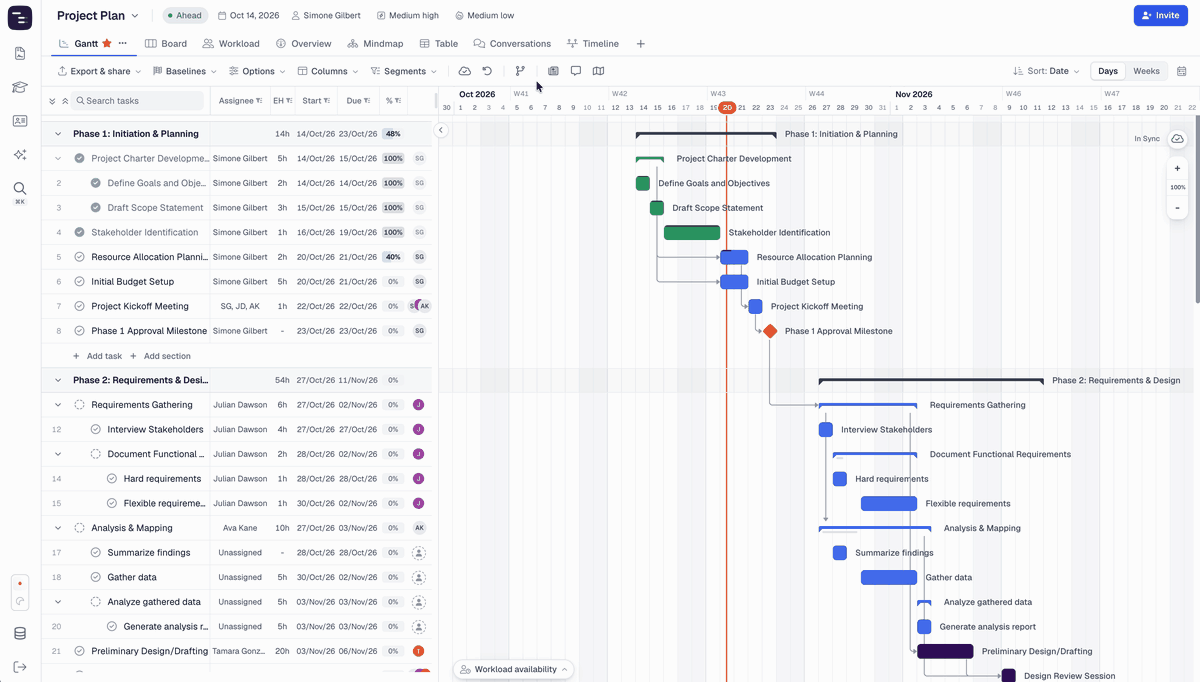Open Sort: Date dropdown
The width and height of the screenshot is (1200, 682).
pos(1046,71)
